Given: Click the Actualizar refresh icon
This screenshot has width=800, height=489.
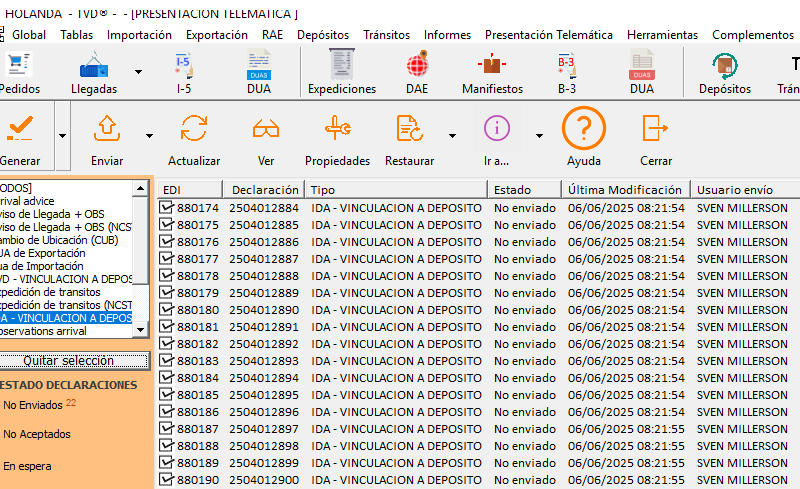Looking at the screenshot, I should click(194, 129).
